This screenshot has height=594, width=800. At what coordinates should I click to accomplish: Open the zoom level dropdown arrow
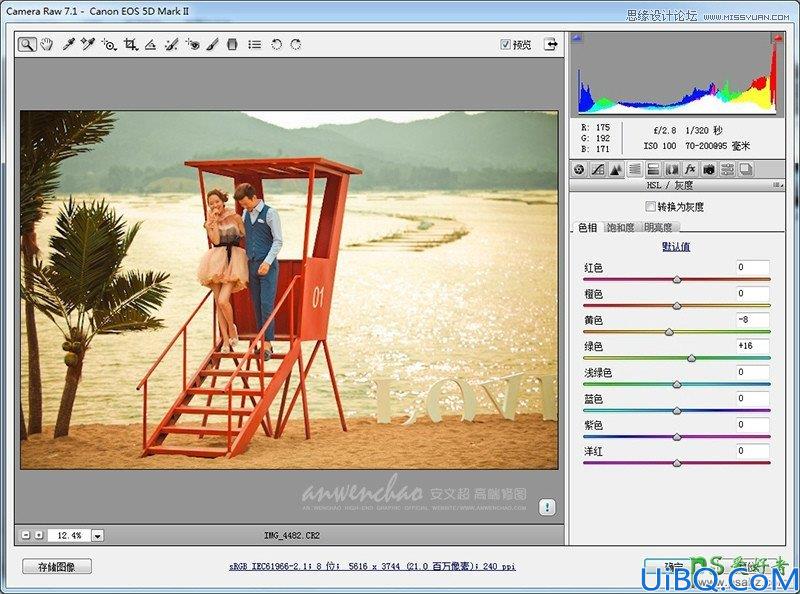(x=97, y=535)
